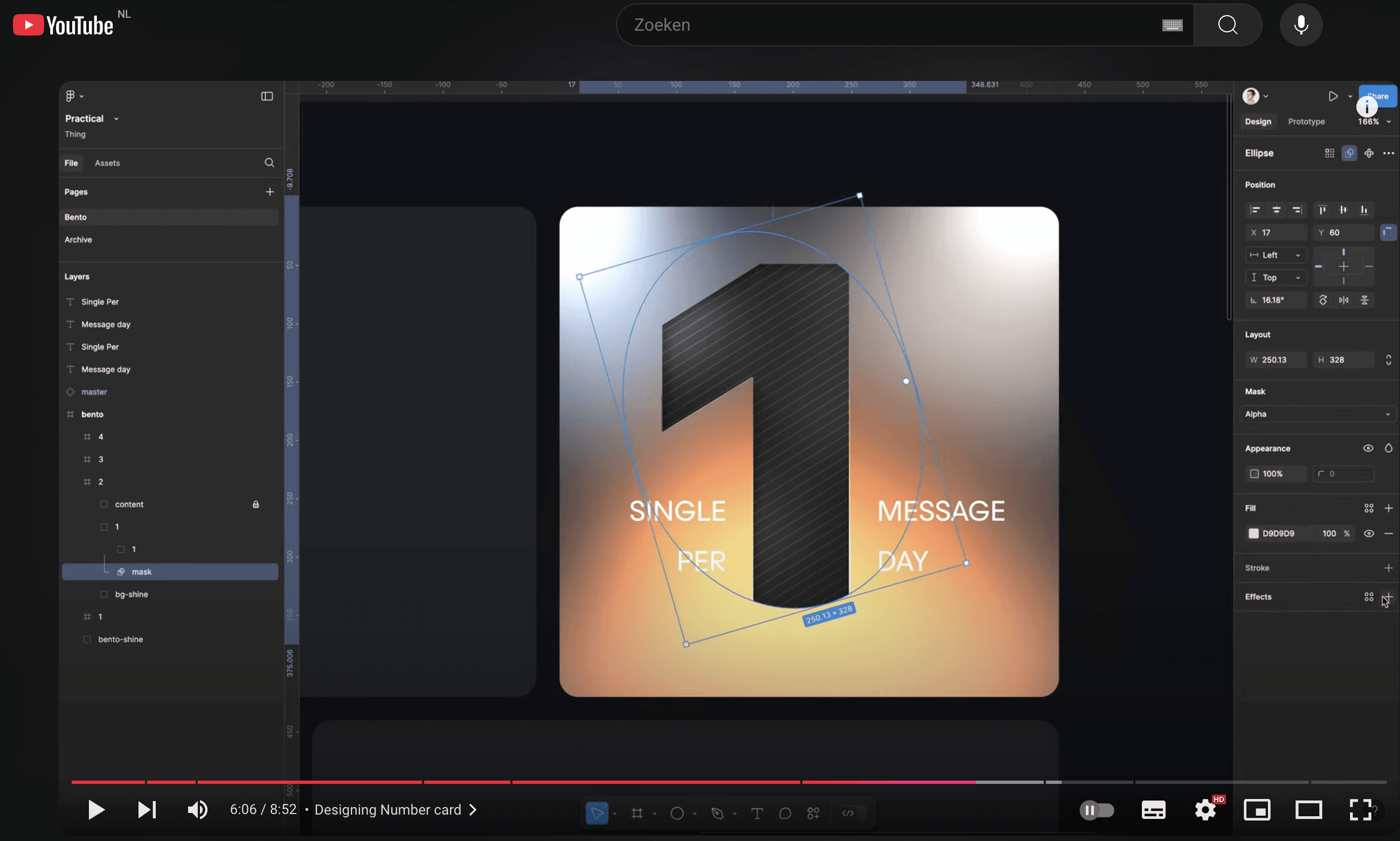Open miniplayer mode
This screenshot has height=841, width=1400.
coord(1257,810)
